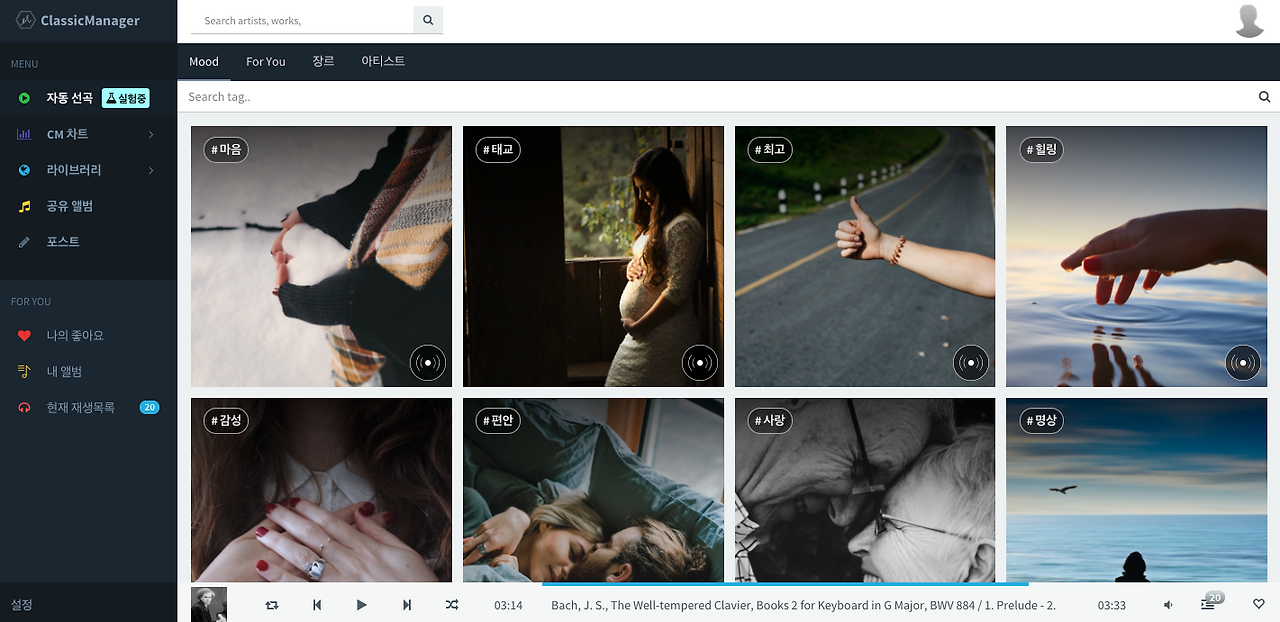Start radio on the #태교 card
1280x622 pixels.
click(x=700, y=363)
